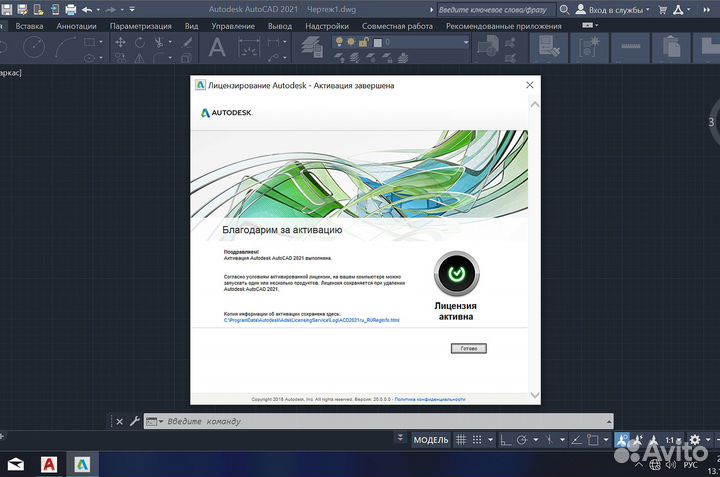Click the Готово button in the dialog
720x477 pixels.
[x=468, y=348]
